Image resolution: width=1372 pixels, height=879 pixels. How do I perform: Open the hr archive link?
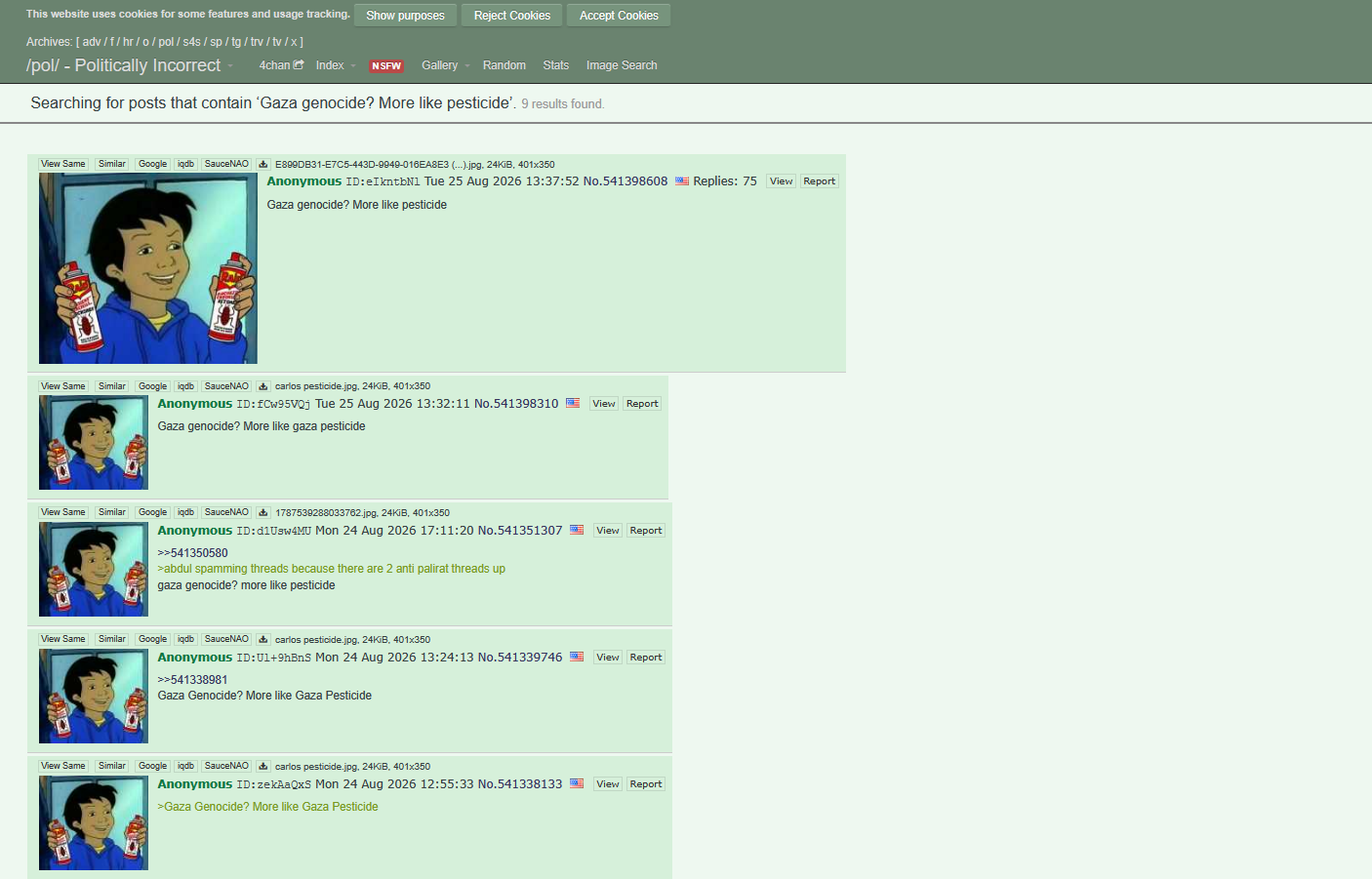[x=128, y=42]
